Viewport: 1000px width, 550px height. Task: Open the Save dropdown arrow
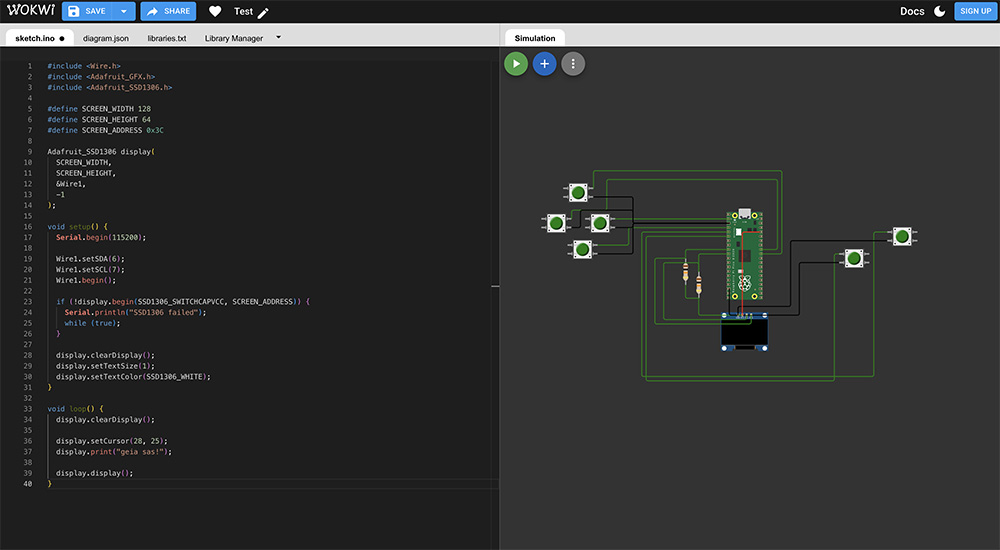click(124, 11)
